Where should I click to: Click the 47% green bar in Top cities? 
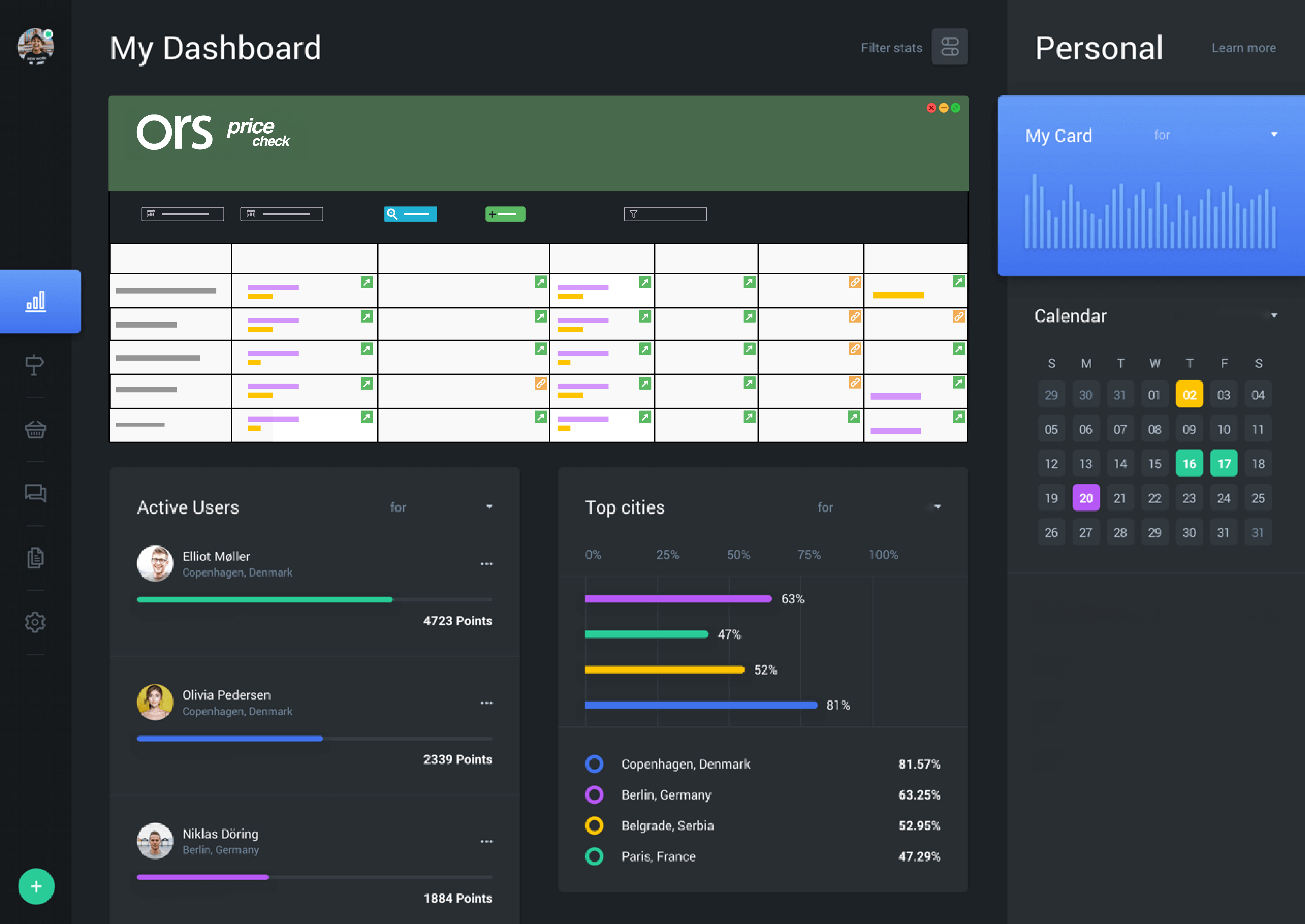coord(646,634)
